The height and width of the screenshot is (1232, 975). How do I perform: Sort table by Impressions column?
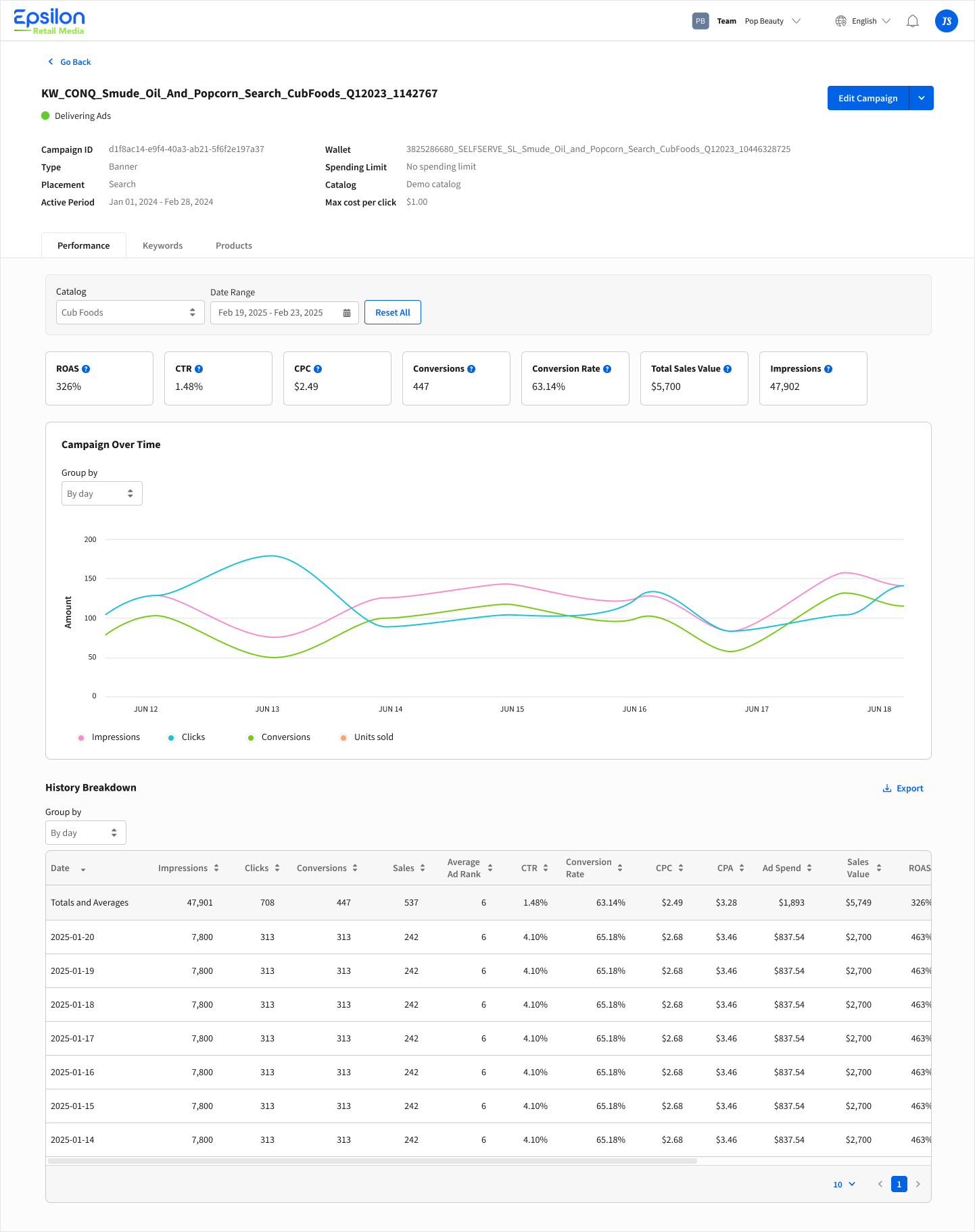pyautogui.click(x=216, y=868)
